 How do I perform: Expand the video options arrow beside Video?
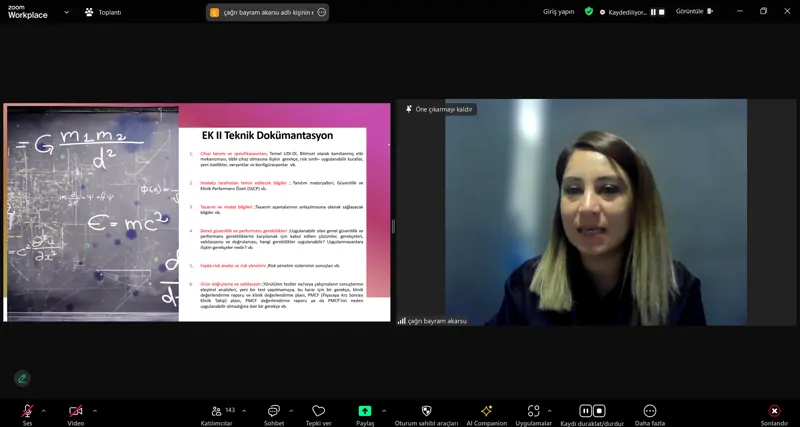[94, 411]
